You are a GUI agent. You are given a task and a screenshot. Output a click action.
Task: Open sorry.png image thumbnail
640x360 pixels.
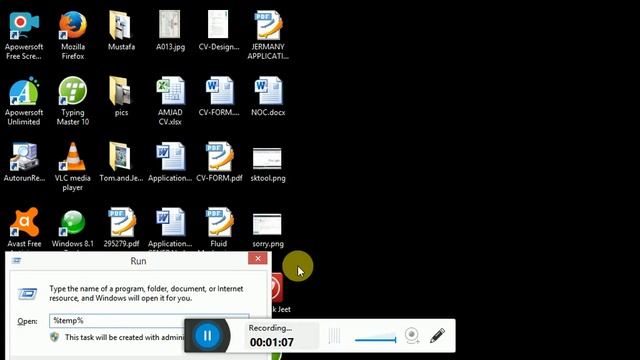click(268, 230)
